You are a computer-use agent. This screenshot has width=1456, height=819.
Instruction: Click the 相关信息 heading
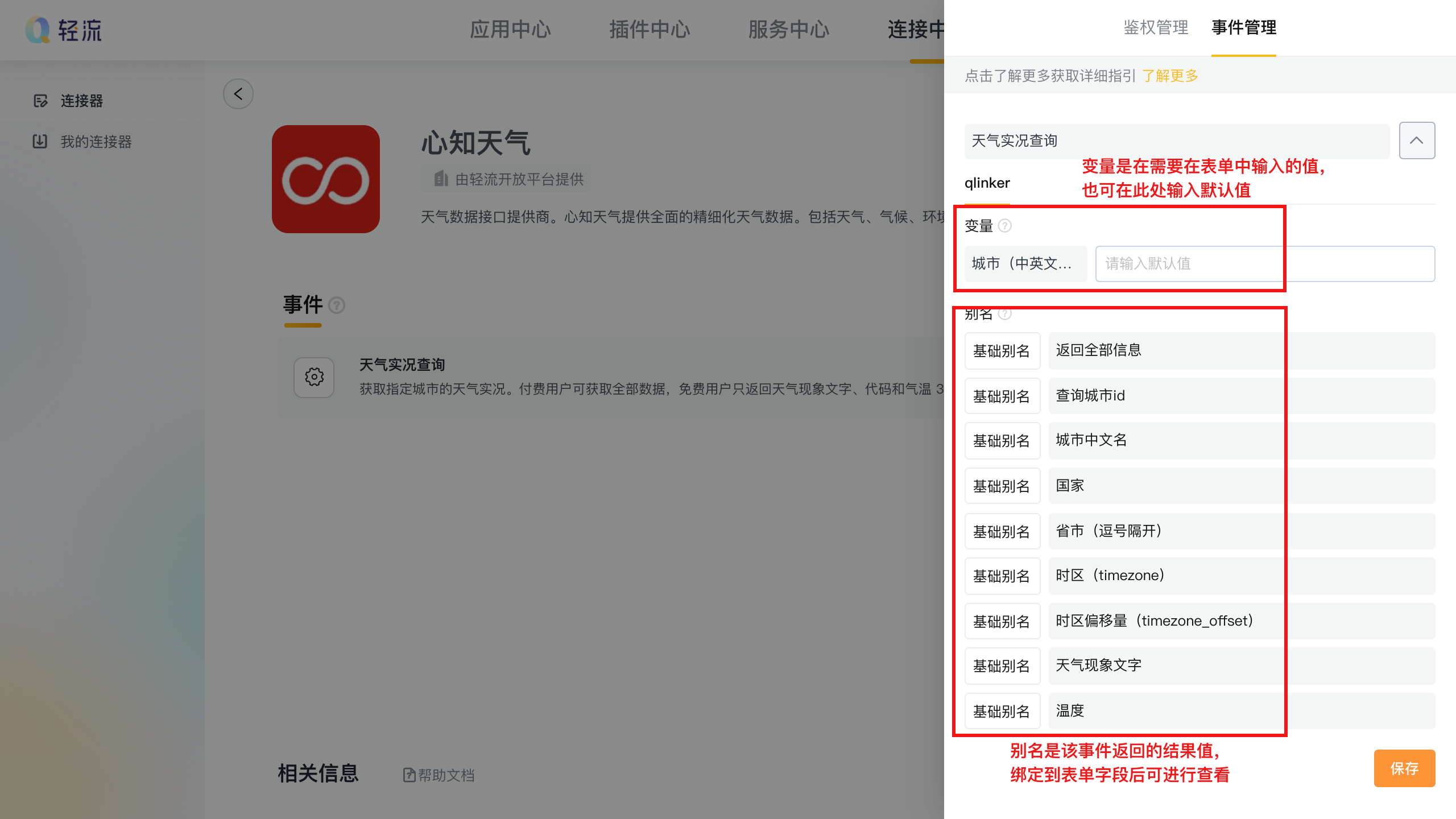click(318, 773)
